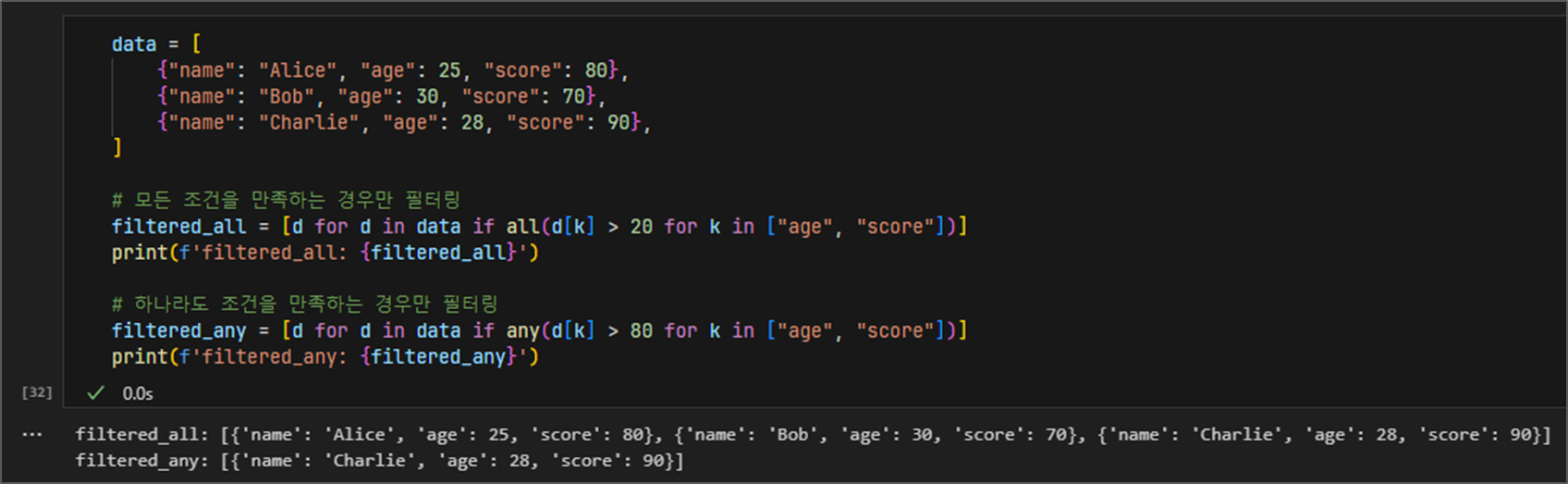1568x484 pixels.
Task: Click the 'any' function call in code
Action: click(522, 330)
